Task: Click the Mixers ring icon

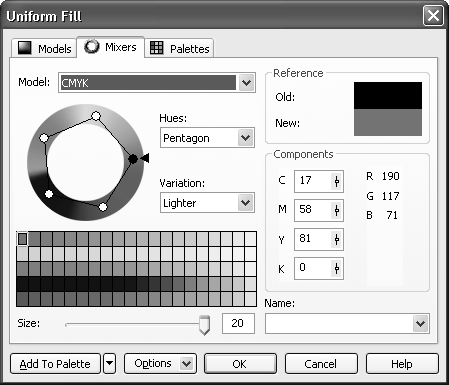Action: 92,47
